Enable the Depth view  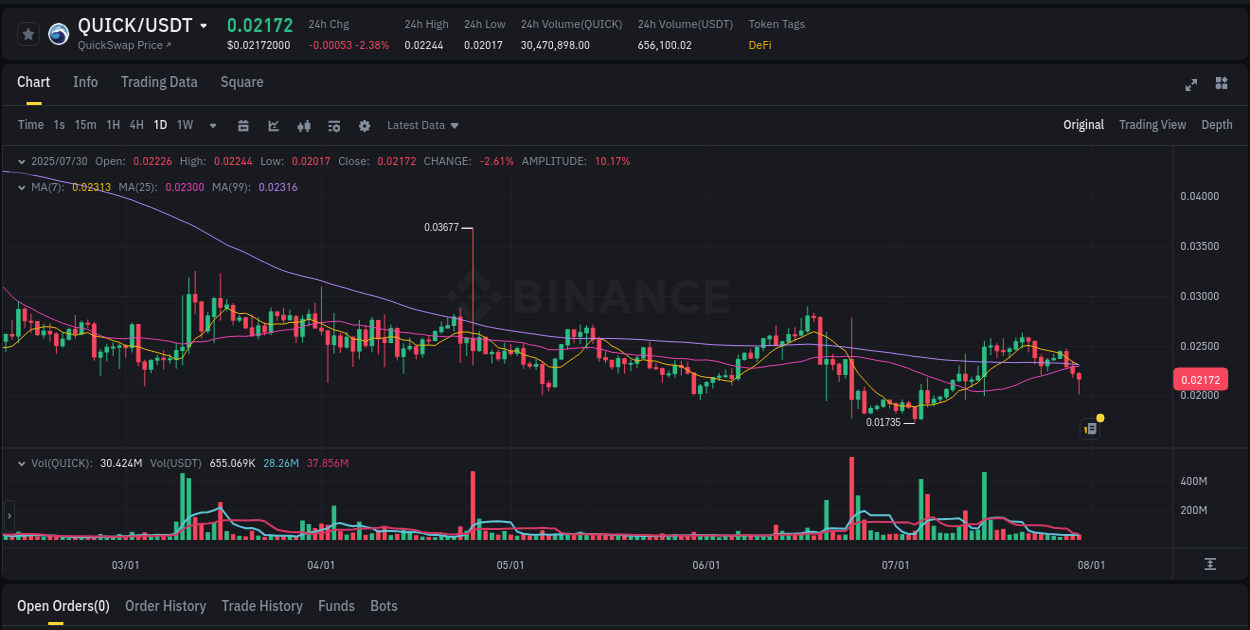(x=1217, y=125)
